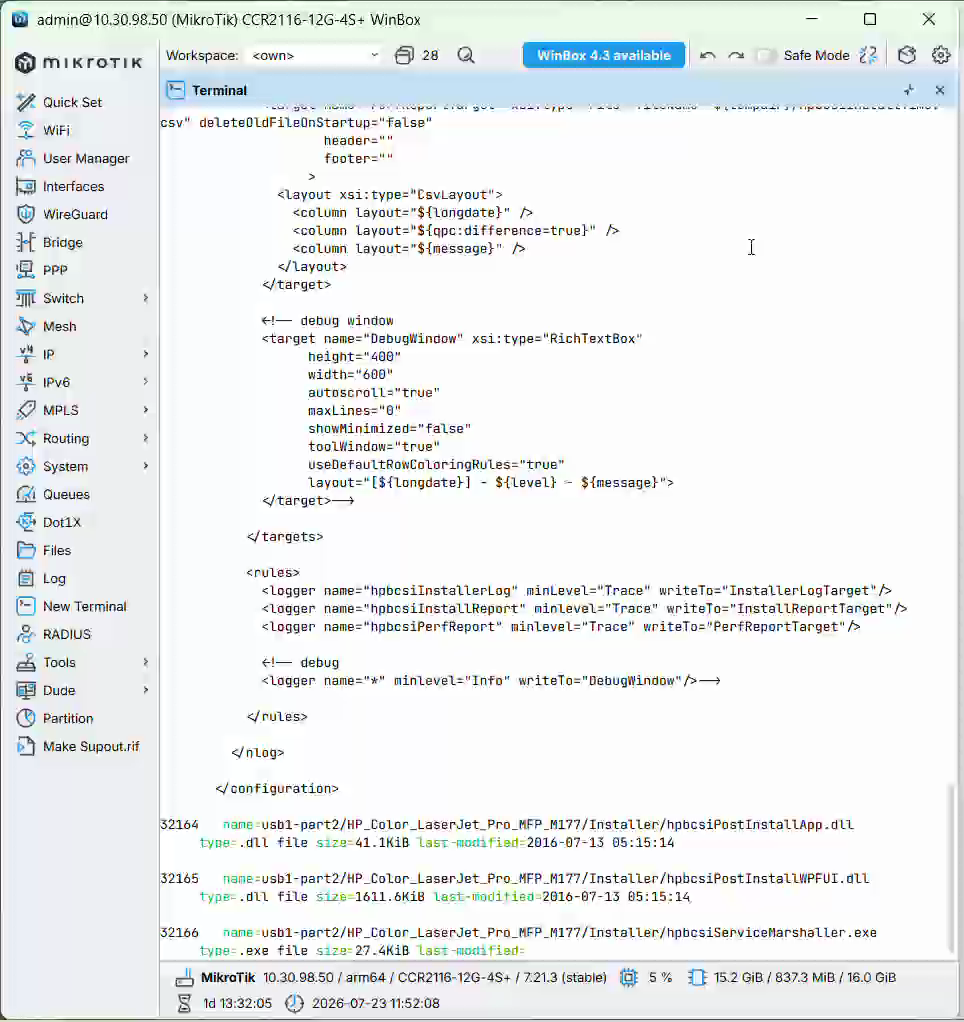Click the '<rules>' line in terminal

click(272, 573)
